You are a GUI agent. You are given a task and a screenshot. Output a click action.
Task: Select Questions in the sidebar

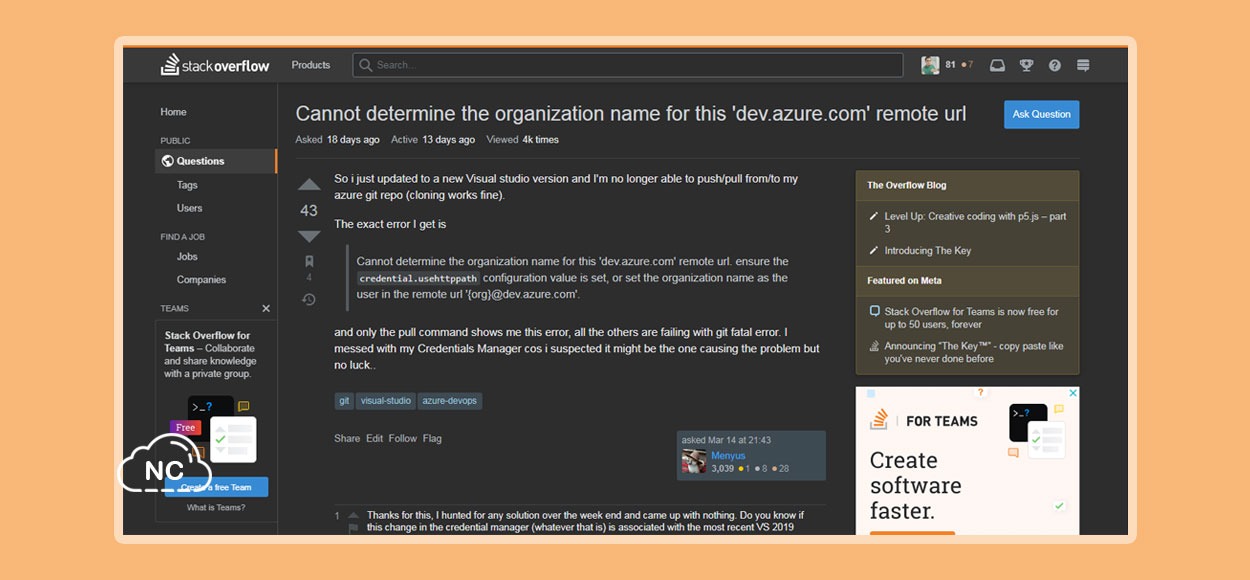point(216,161)
